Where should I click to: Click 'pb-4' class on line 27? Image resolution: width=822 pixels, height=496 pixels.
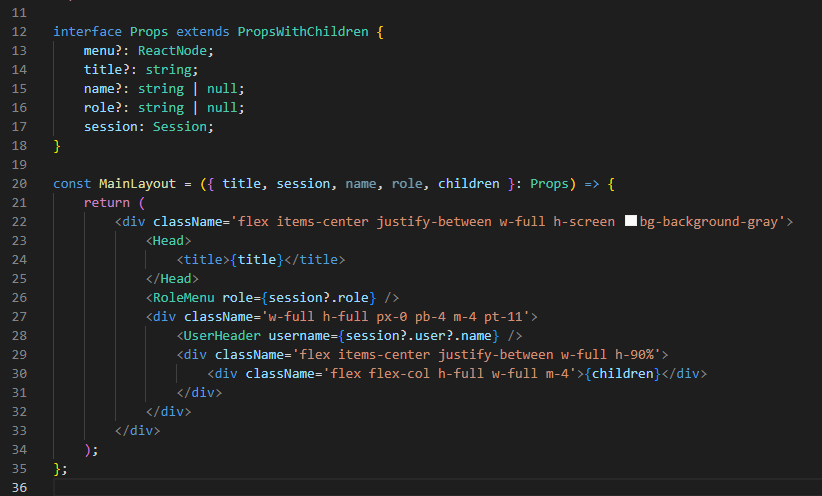430,316
